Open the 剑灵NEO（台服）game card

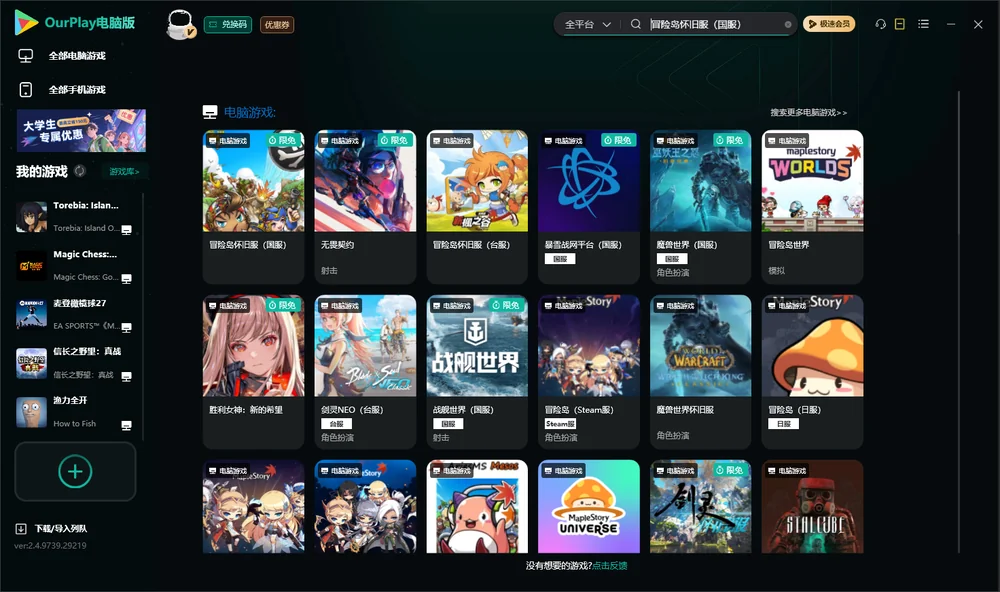point(365,372)
